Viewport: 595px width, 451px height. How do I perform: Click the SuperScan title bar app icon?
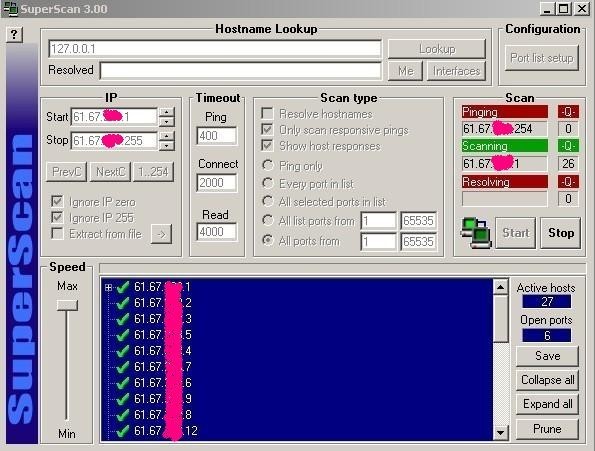point(10,9)
